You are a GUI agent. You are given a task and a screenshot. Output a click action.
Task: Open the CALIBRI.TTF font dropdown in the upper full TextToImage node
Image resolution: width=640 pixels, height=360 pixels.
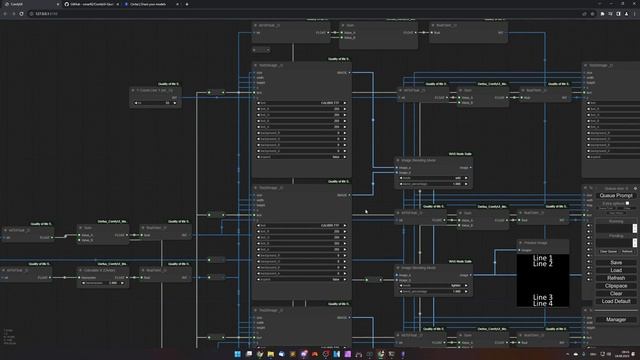302,103
